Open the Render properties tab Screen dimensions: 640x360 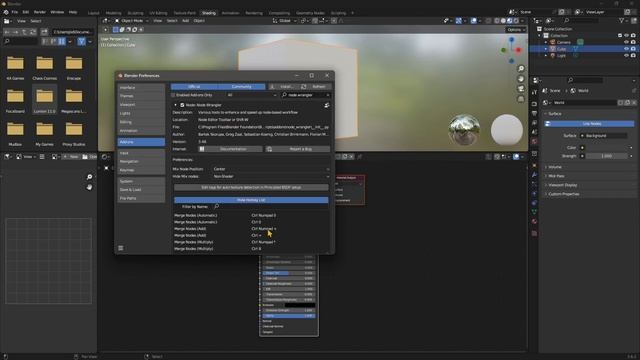pyautogui.click(x=534, y=104)
